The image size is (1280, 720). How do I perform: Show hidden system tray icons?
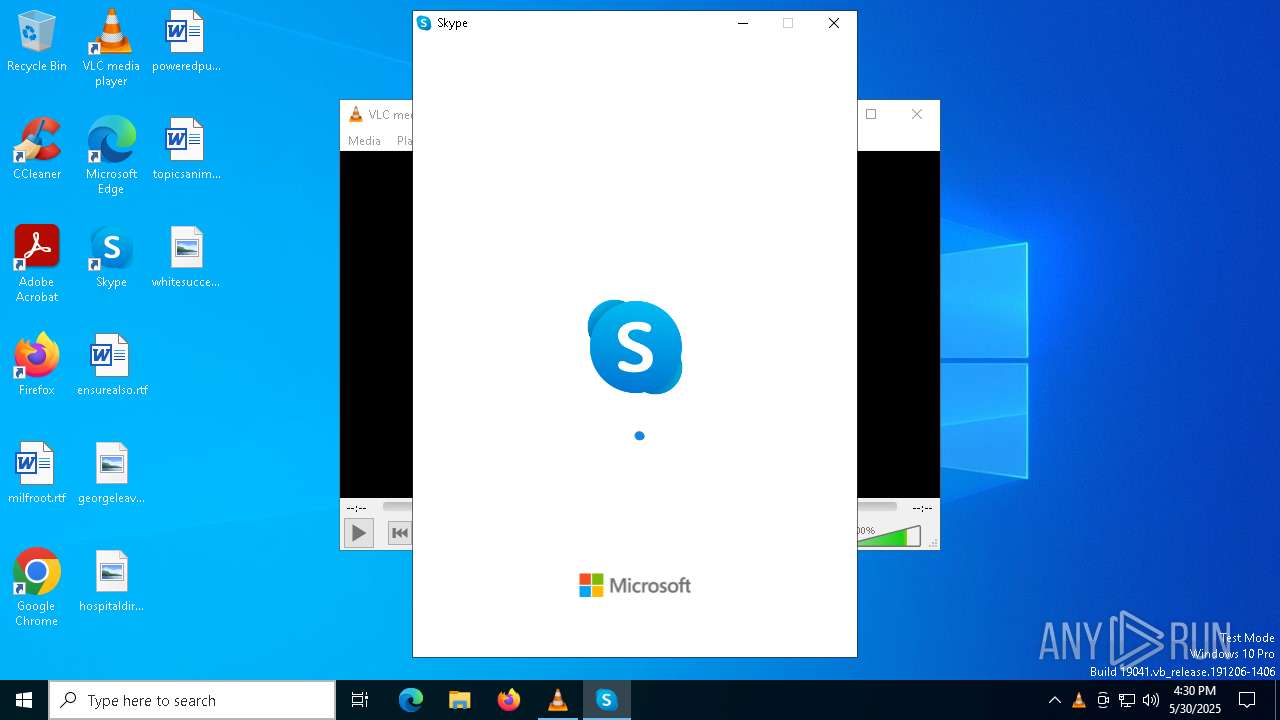click(x=1055, y=700)
